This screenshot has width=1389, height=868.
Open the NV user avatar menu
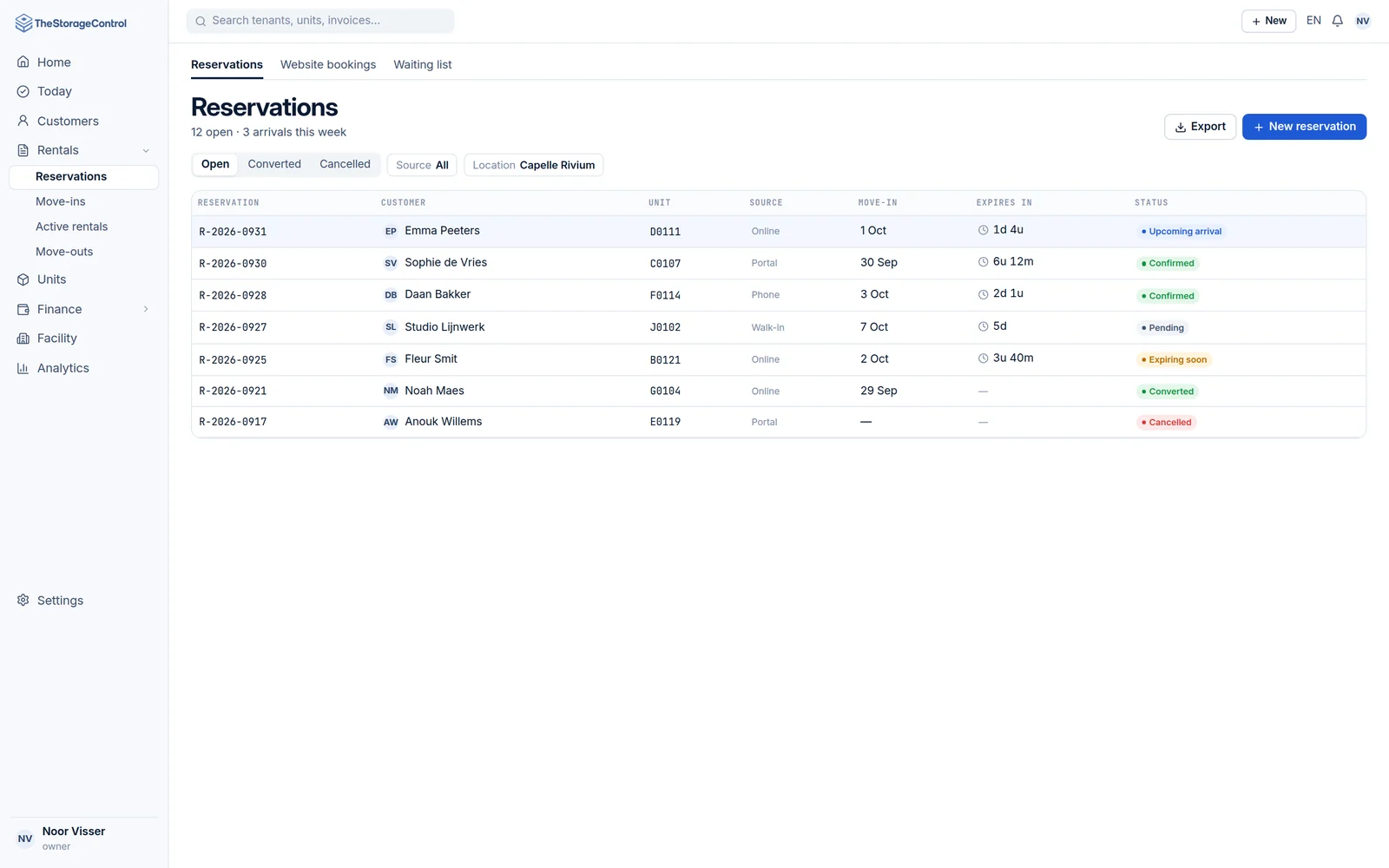click(1363, 21)
